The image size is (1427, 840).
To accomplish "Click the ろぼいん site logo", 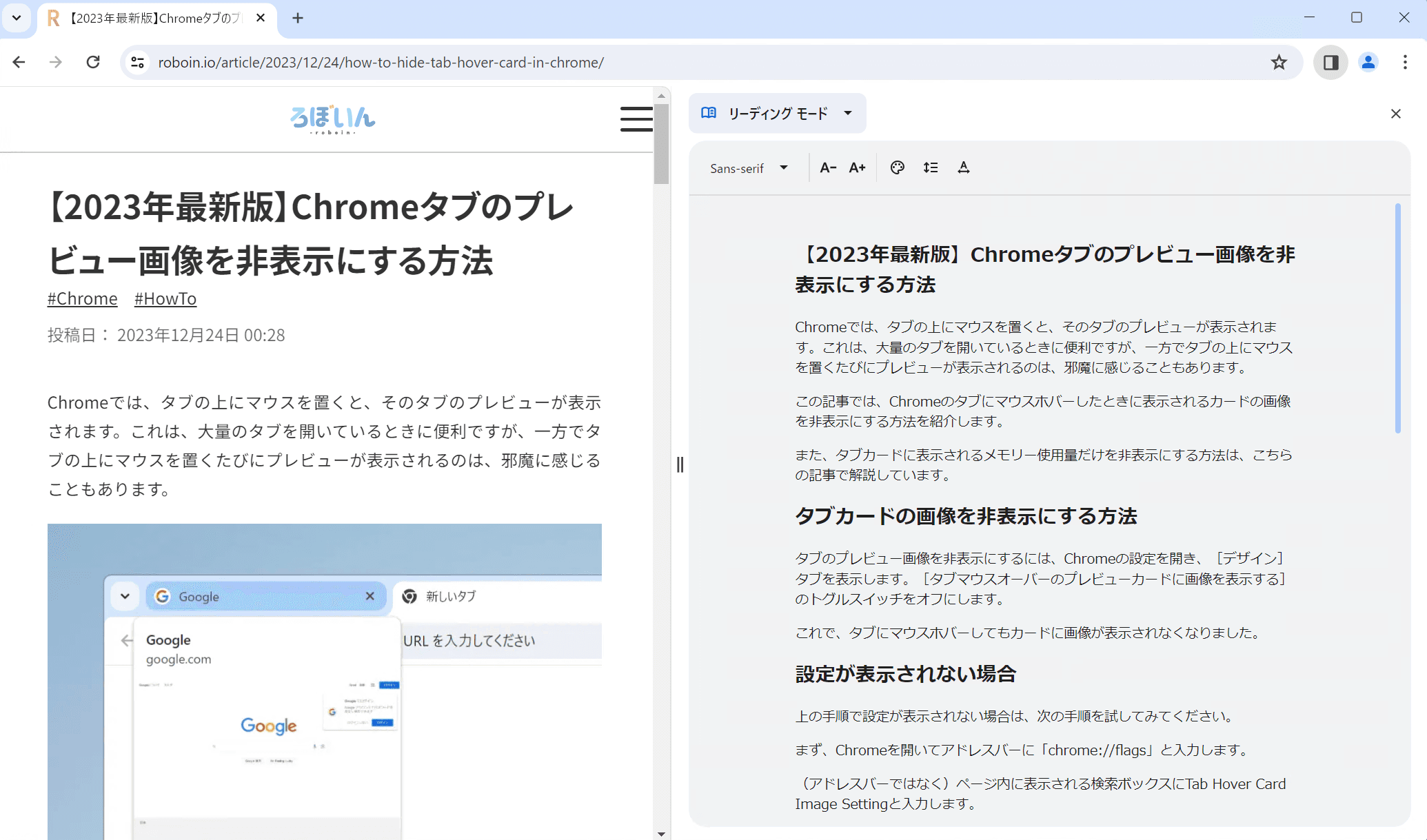I will click(x=333, y=119).
